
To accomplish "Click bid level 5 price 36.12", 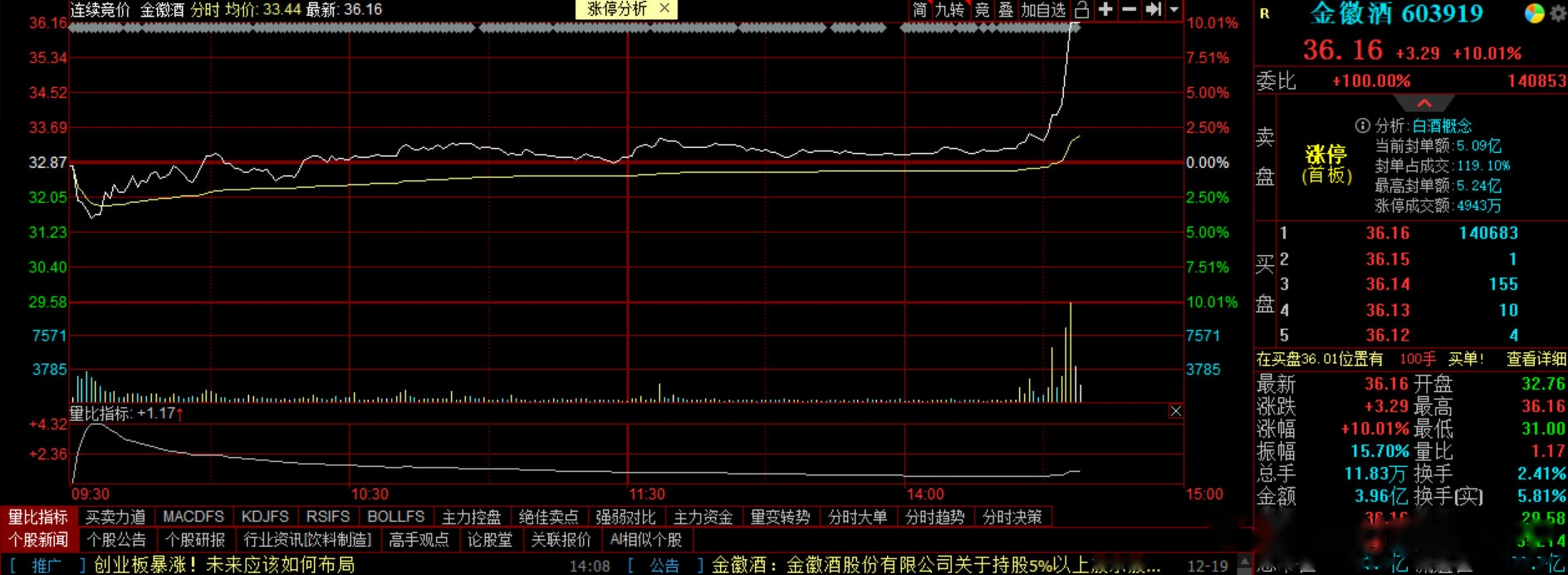I will pos(1387,335).
